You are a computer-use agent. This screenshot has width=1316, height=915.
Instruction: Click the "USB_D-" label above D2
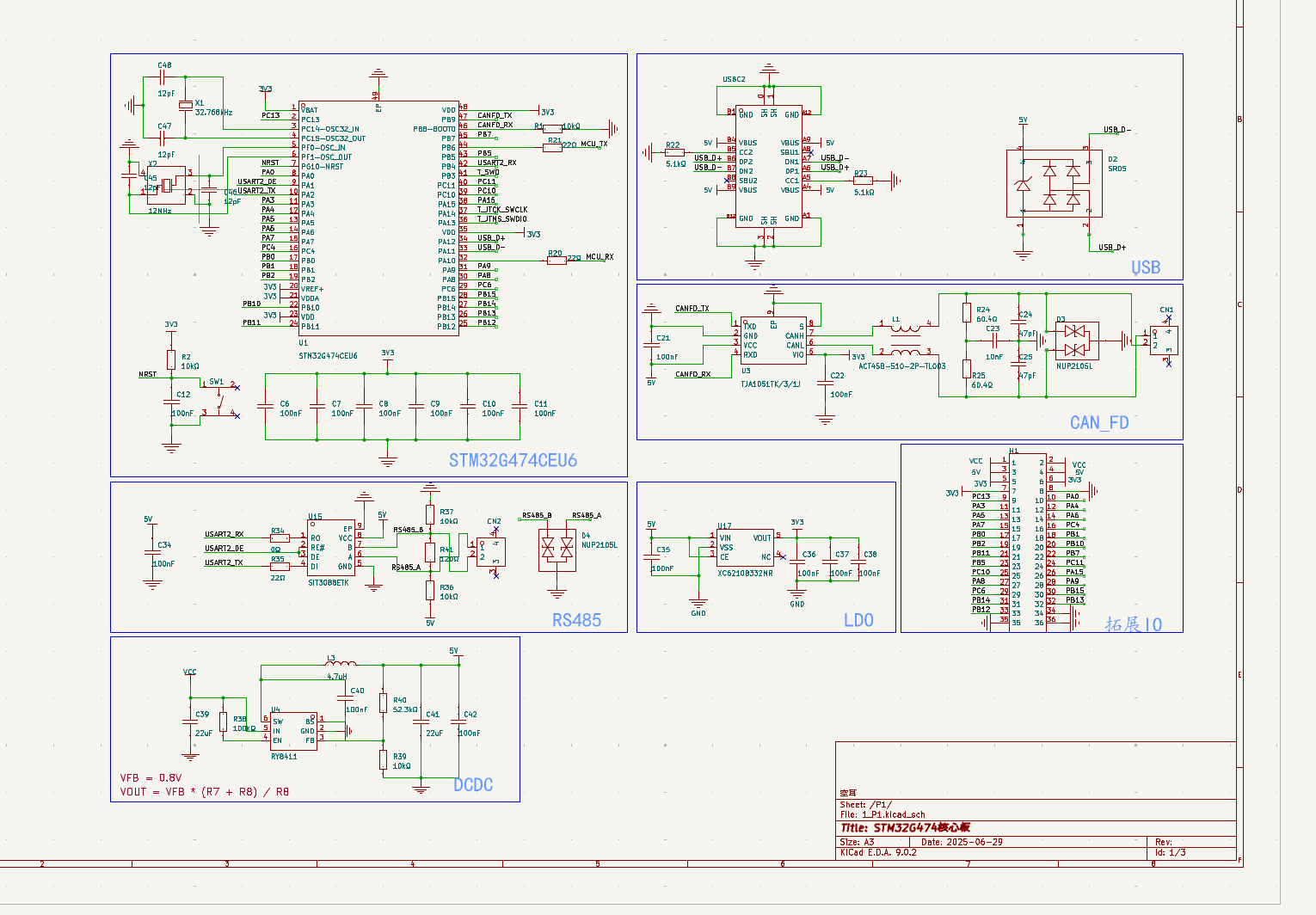pyautogui.click(x=1117, y=130)
